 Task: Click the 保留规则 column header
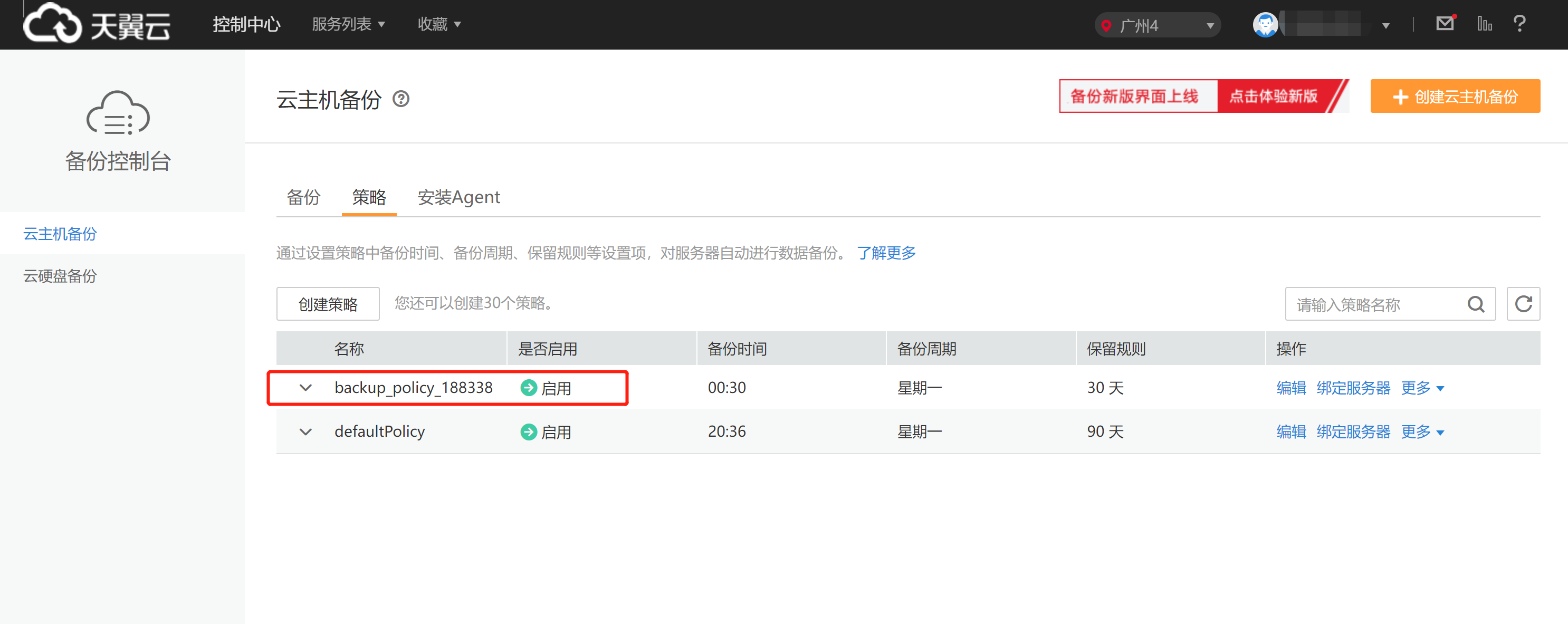[1116, 349]
